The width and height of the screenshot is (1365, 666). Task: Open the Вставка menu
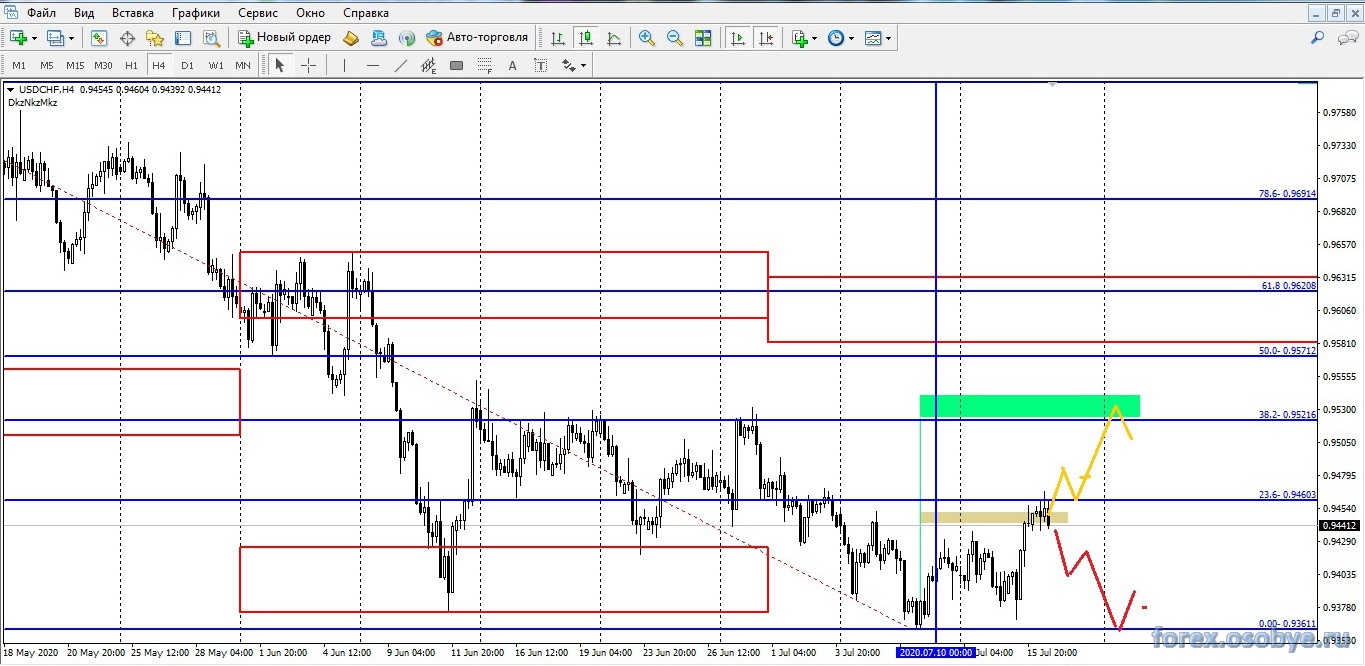click(x=133, y=13)
